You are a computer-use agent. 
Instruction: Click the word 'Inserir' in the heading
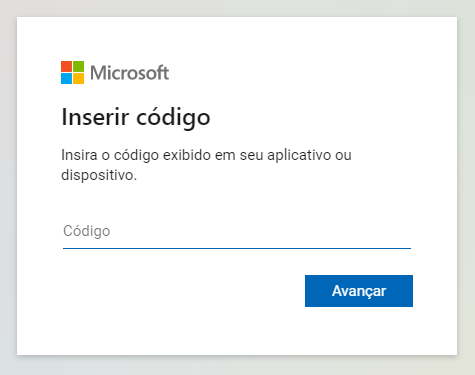click(95, 117)
